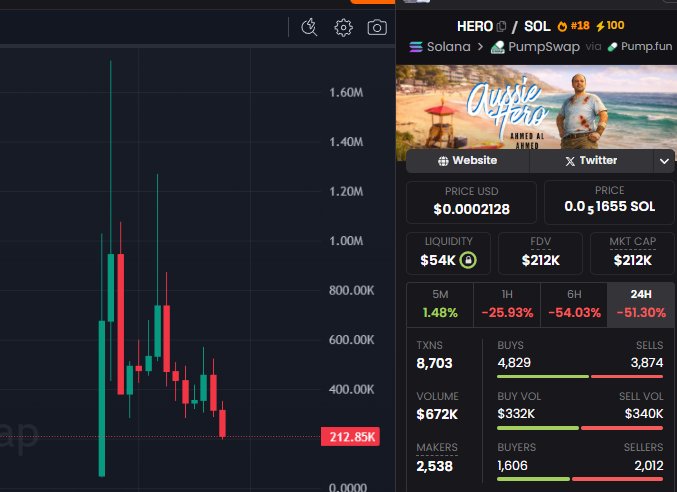Click the BUYS 4,829 value
This screenshot has height=492, width=677.
(x=514, y=363)
